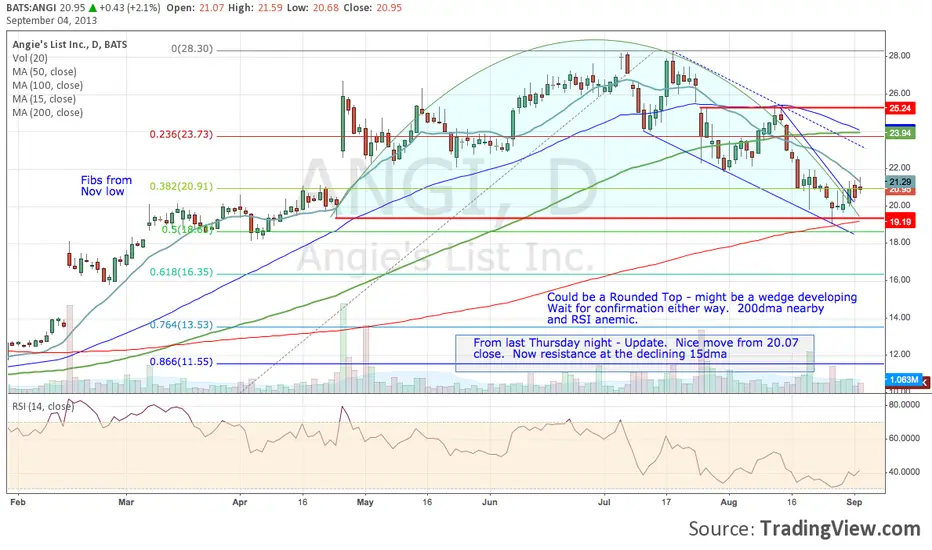Select the MA (100, close) indicator label

pos(48,86)
